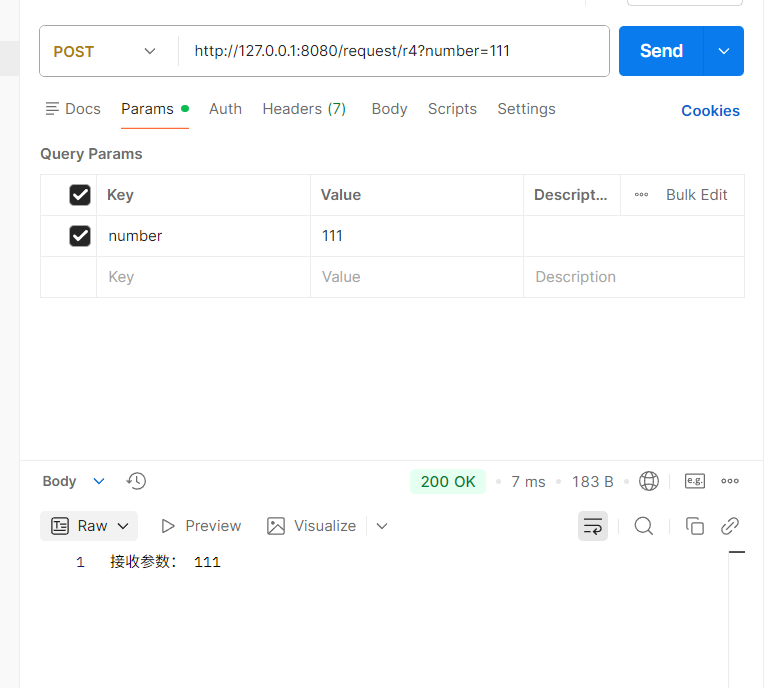Screen dimensions: 764x688
Task: Open the Headers (7) tab
Action: [304, 109]
